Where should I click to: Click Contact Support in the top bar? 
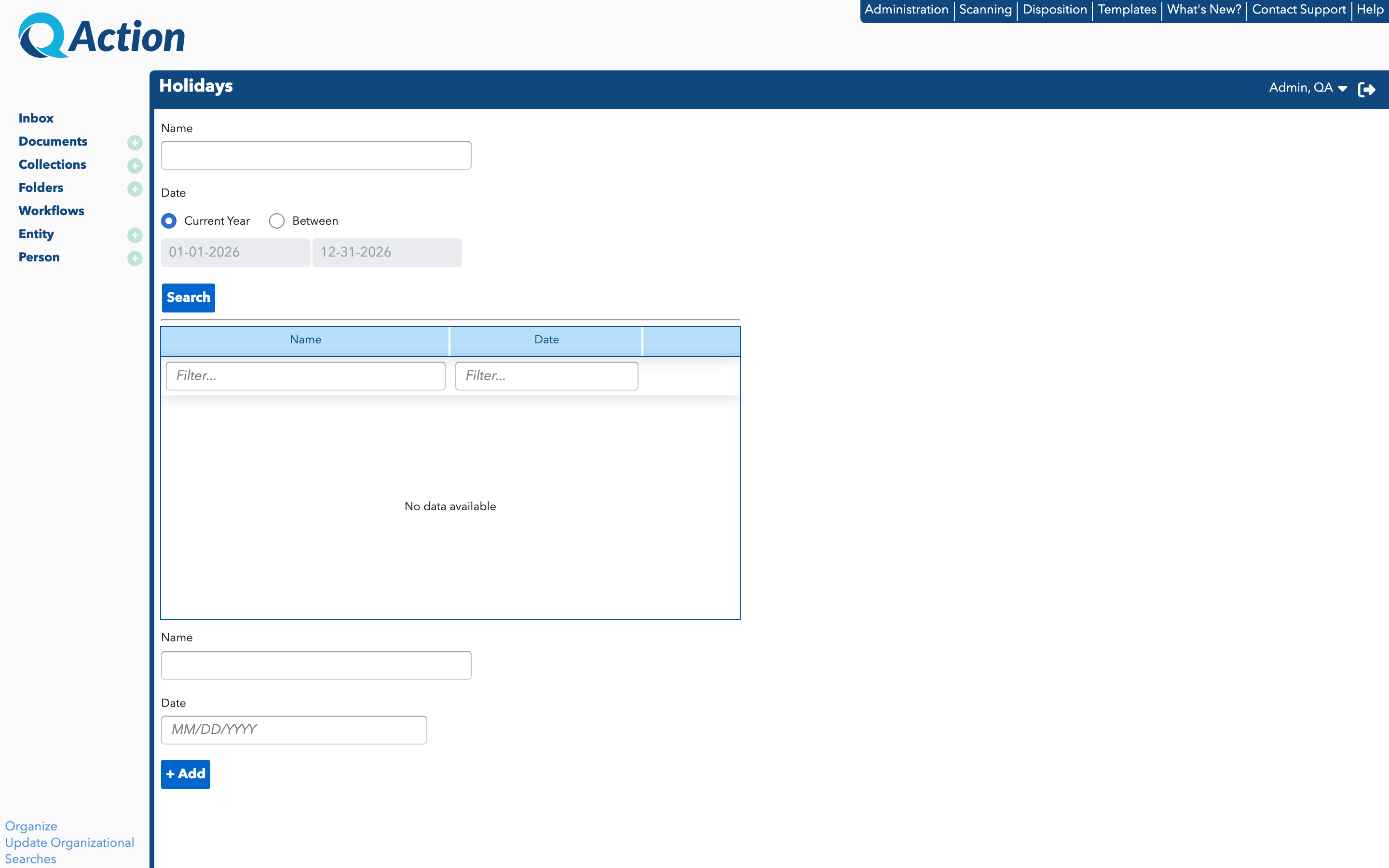[x=1299, y=10]
